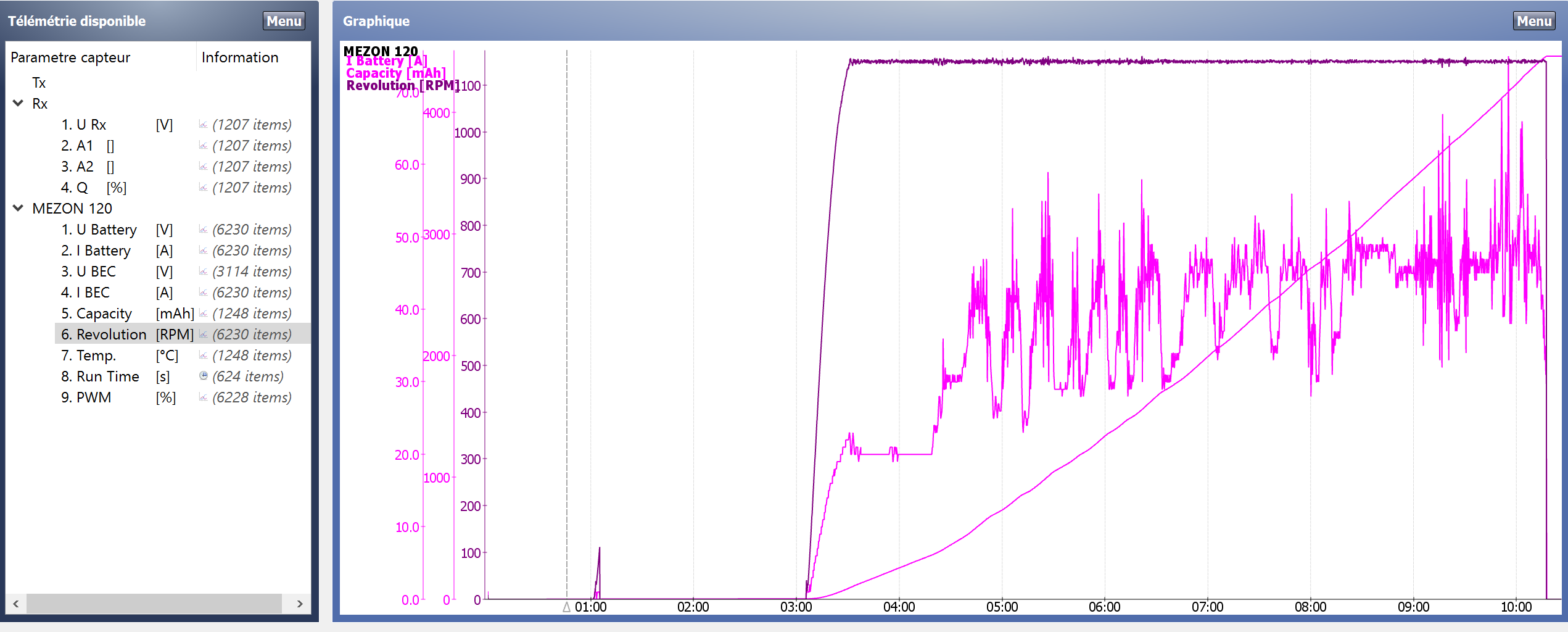Select the Tx entry in the tree
Image resolution: width=1568 pixels, height=632 pixels.
39,83
